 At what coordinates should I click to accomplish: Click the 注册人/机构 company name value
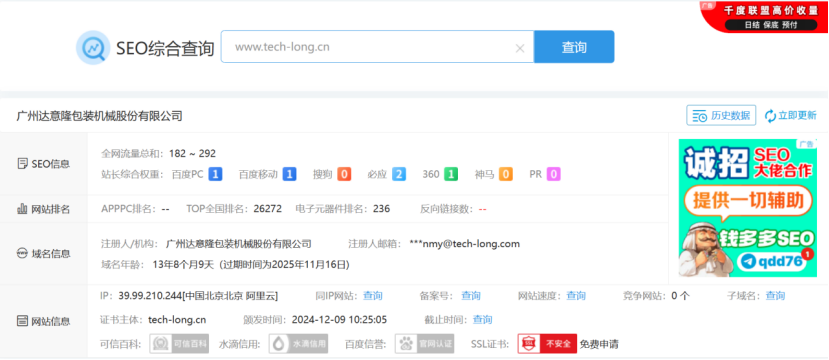(238, 244)
